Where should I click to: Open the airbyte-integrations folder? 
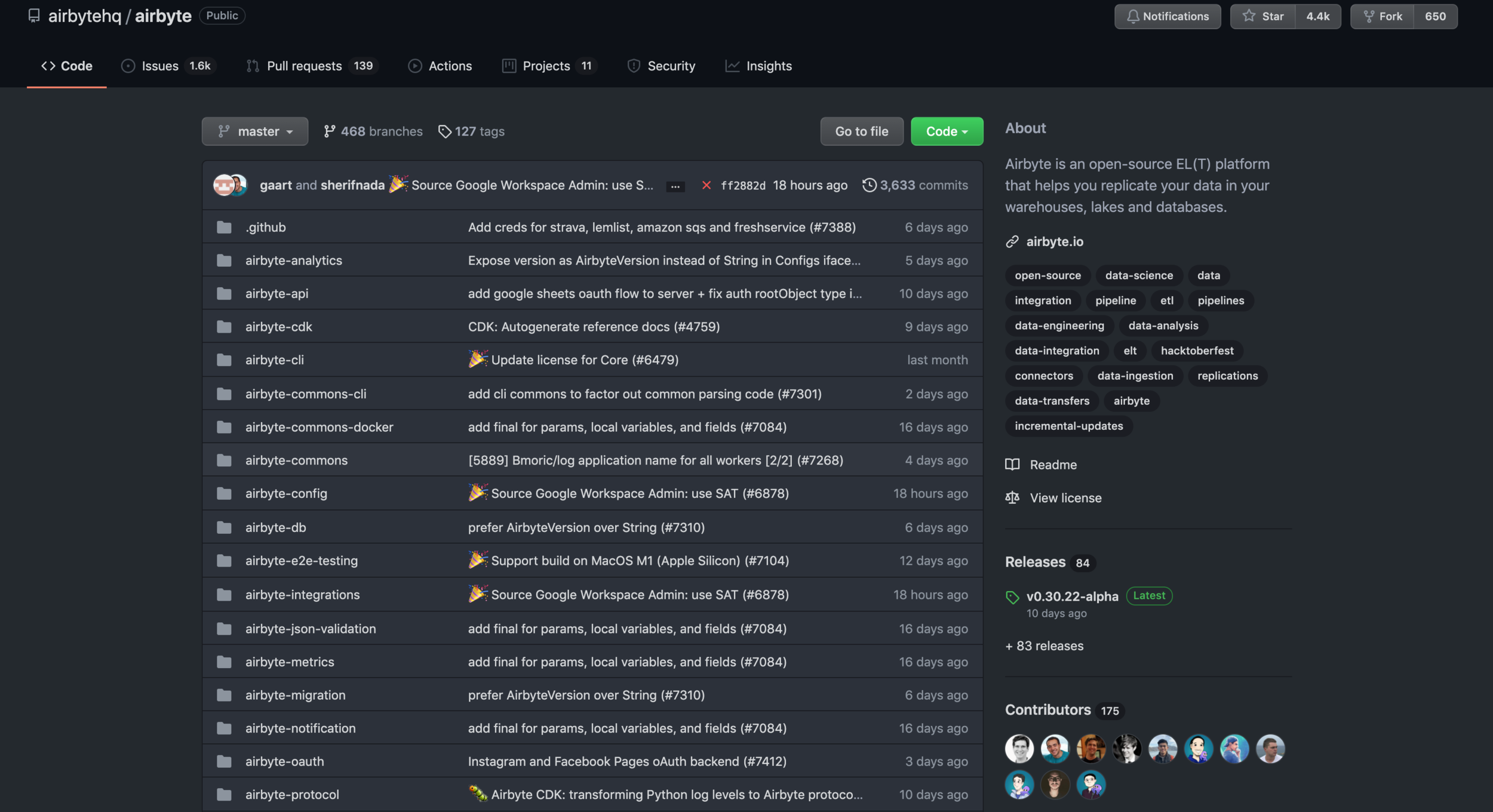[302, 595]
